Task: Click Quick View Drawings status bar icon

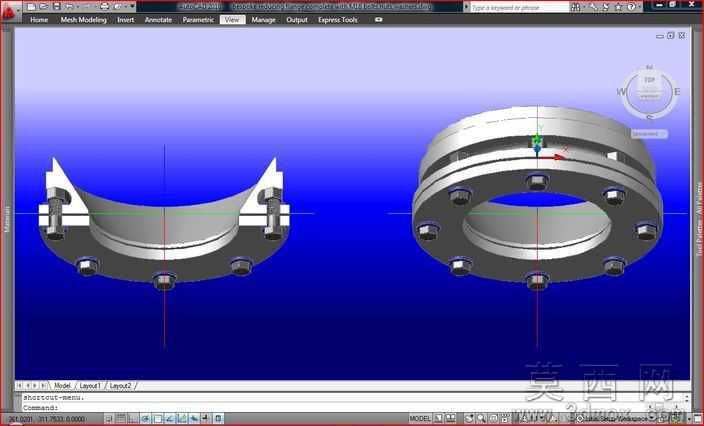Action: point(451,418)
